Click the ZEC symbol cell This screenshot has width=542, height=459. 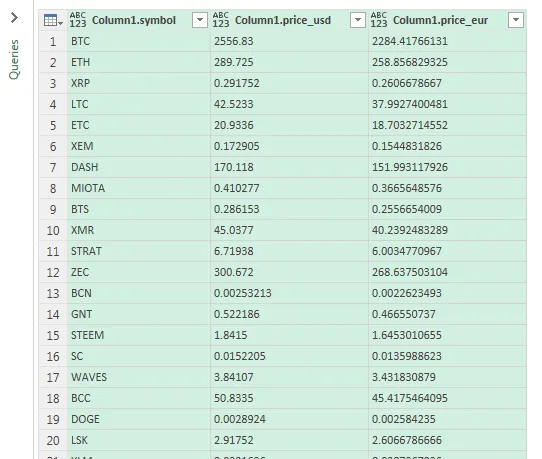pos(139,272)
